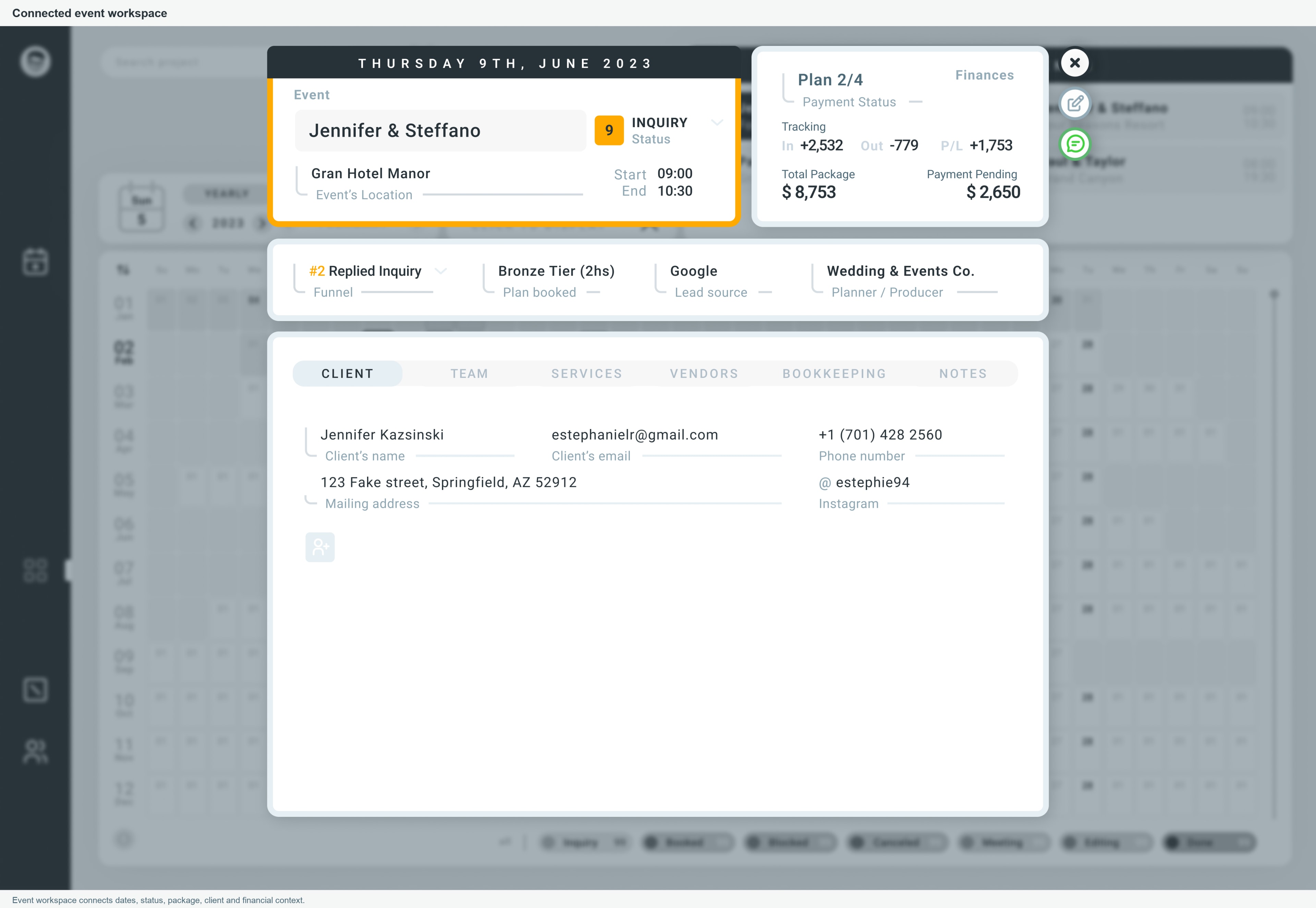Toggle blurred Done filter in bottom legend

[x=1209, y=842]
